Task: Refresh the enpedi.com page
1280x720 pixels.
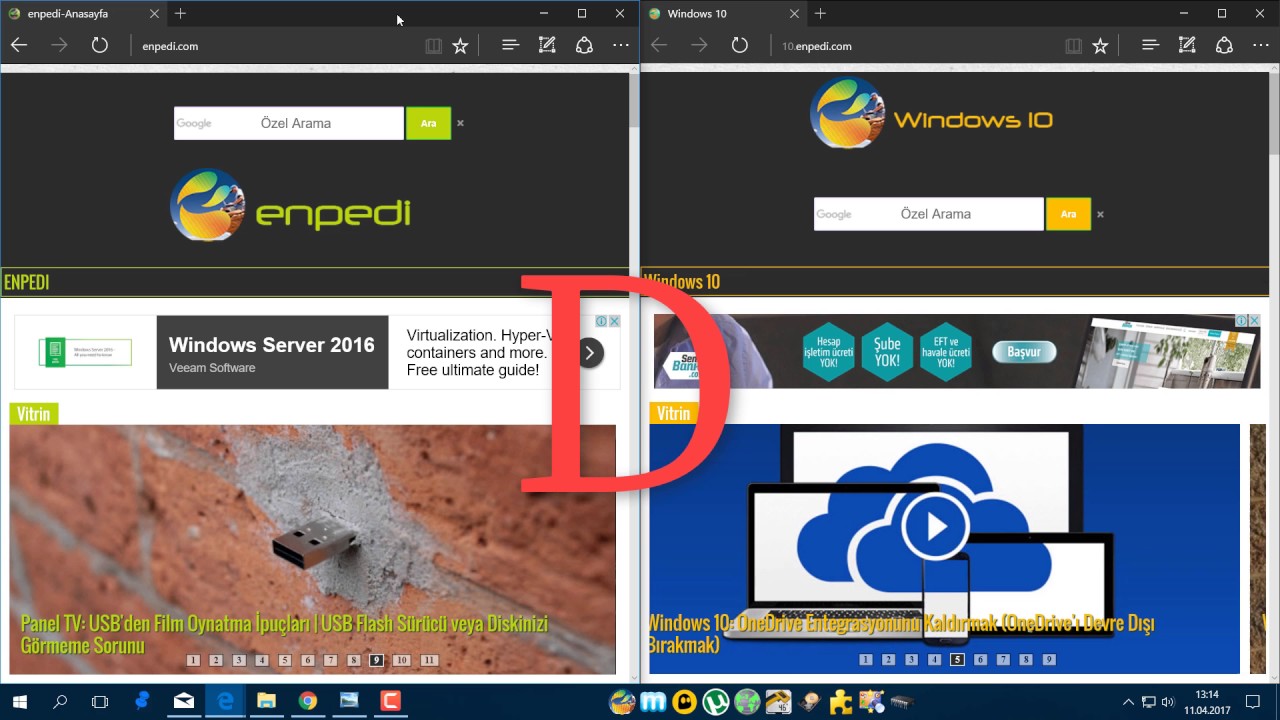Action: [x=99, y=45]
